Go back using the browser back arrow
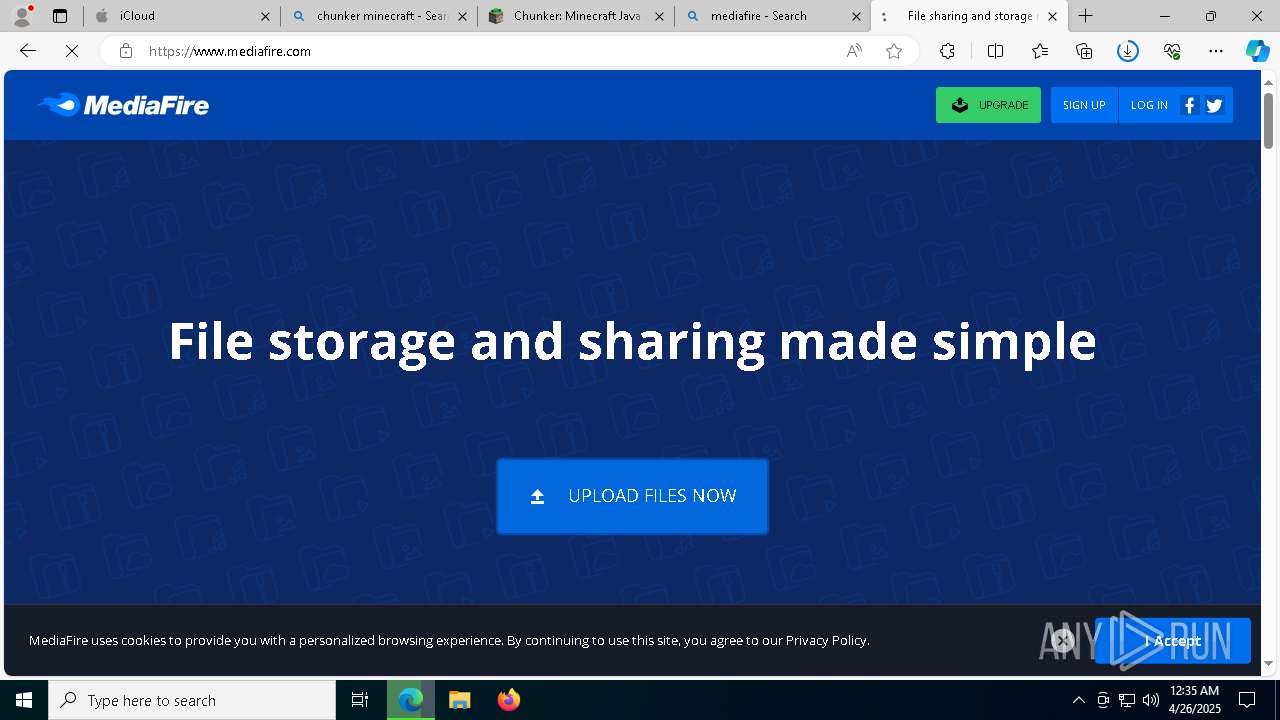The width and height of the screenshot is (1280, 720). (x=28, y=51)
